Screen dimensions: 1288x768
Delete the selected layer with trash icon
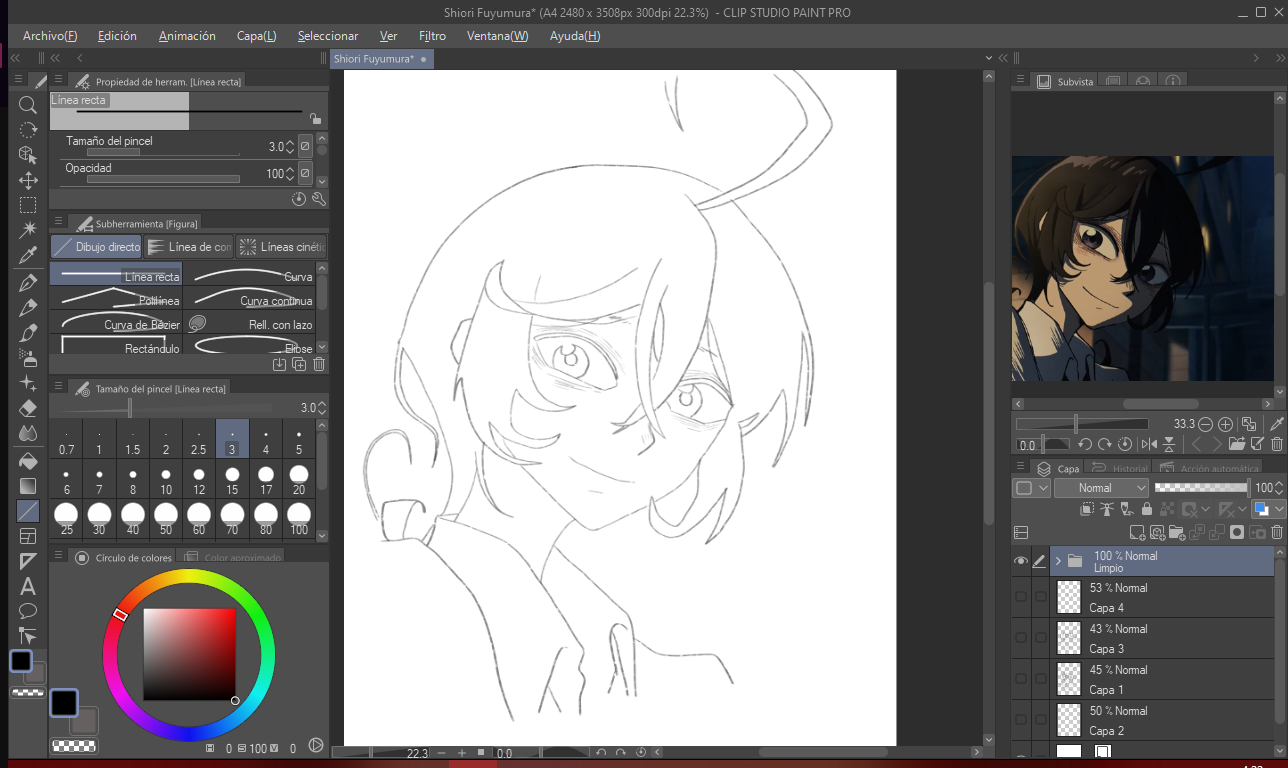1277,533
